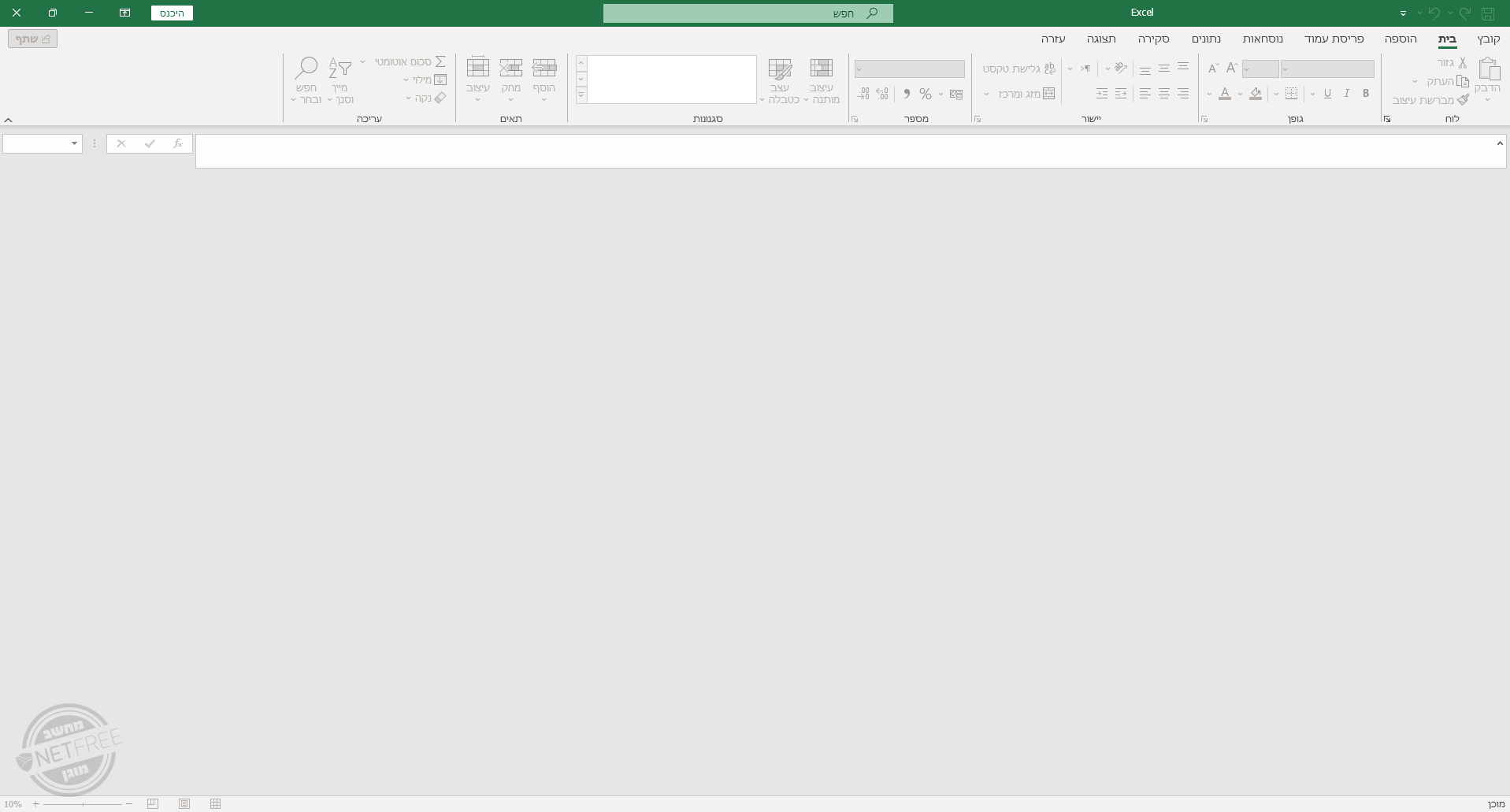
Task: Open Conditional Formatting (עיצוב מותנה)
Action: (822, 80)
